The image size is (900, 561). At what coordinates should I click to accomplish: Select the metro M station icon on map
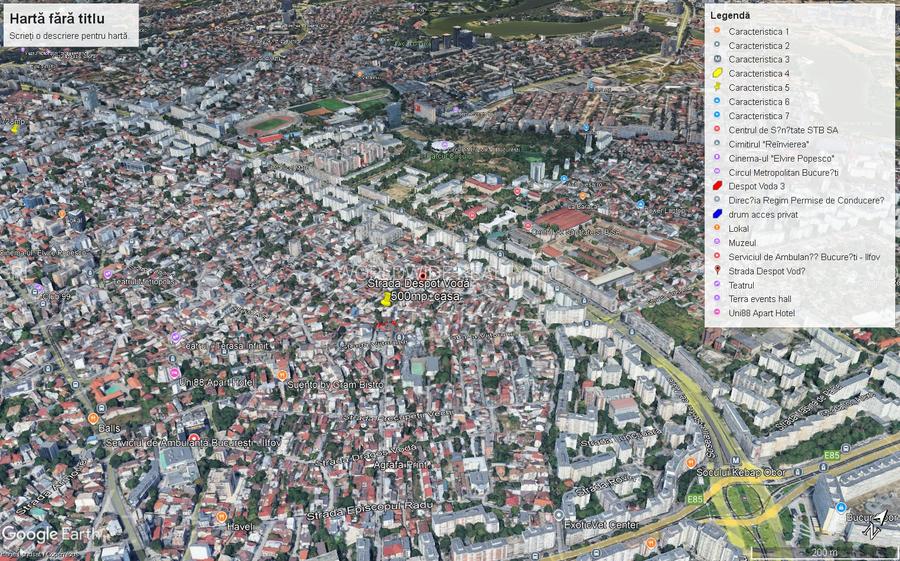(x=736, y=460)
